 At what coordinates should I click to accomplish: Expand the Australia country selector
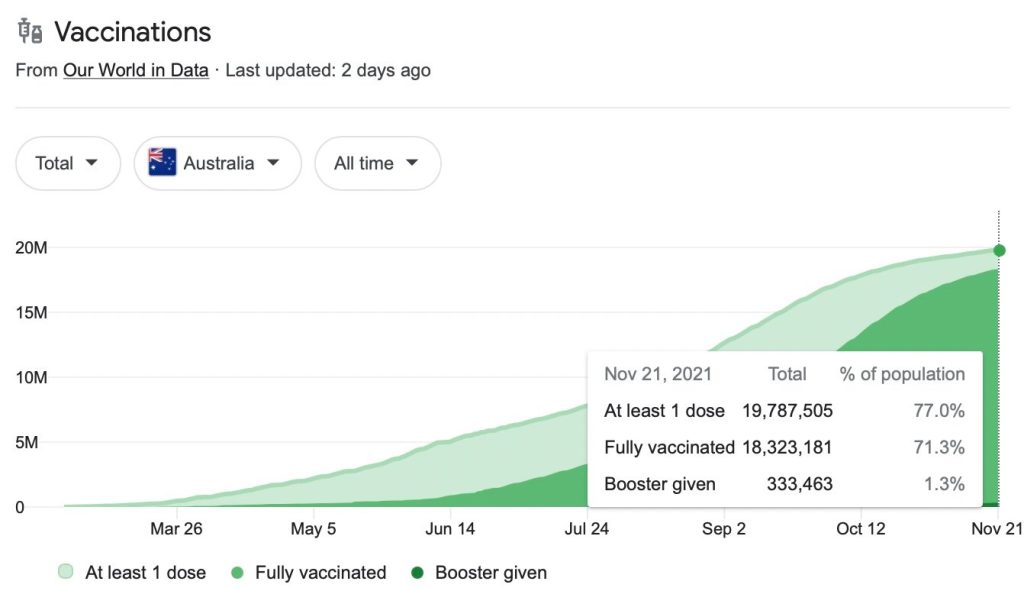click(x=217, y=163)
